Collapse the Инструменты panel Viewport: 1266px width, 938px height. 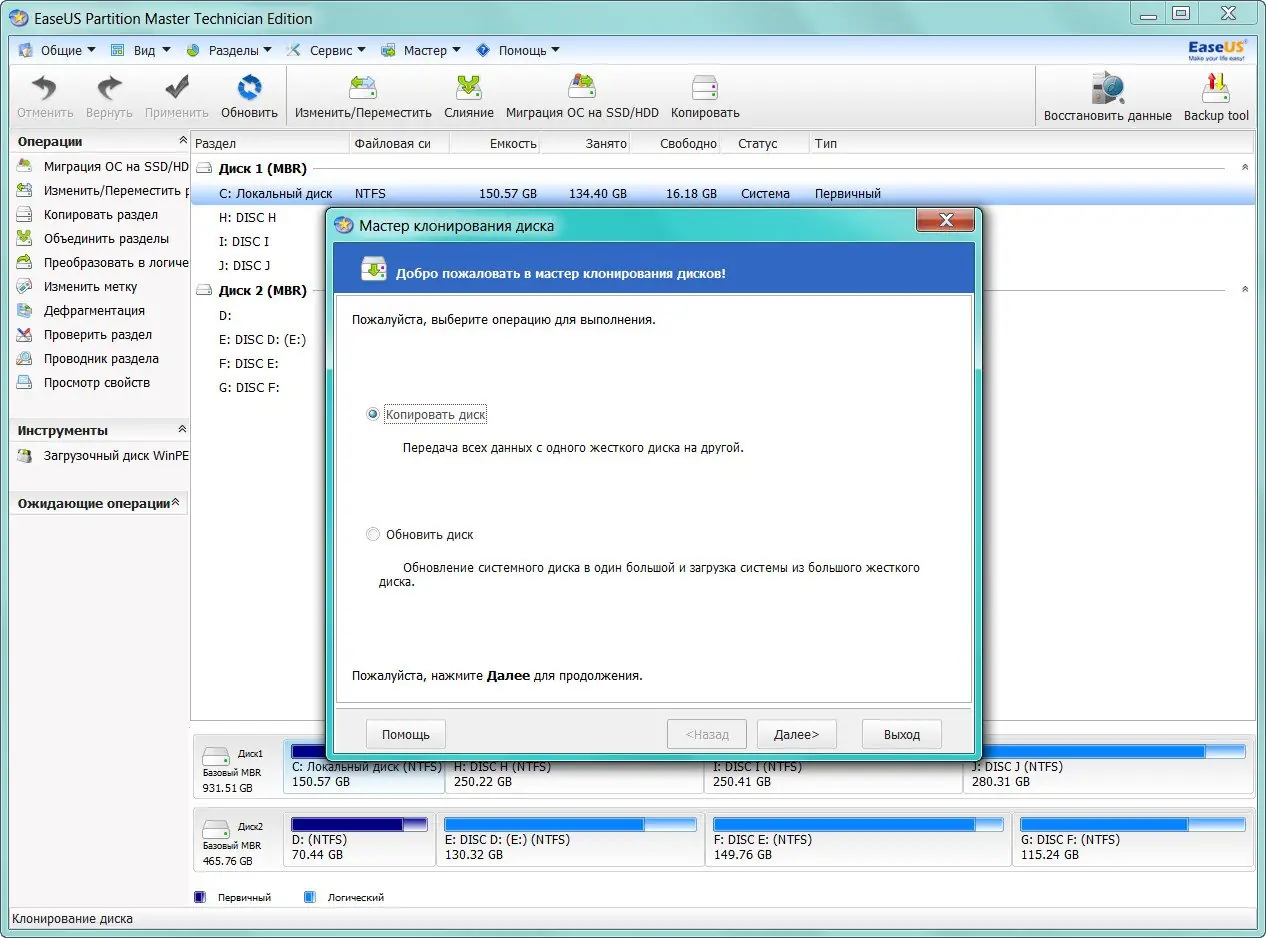coord(182,429)
